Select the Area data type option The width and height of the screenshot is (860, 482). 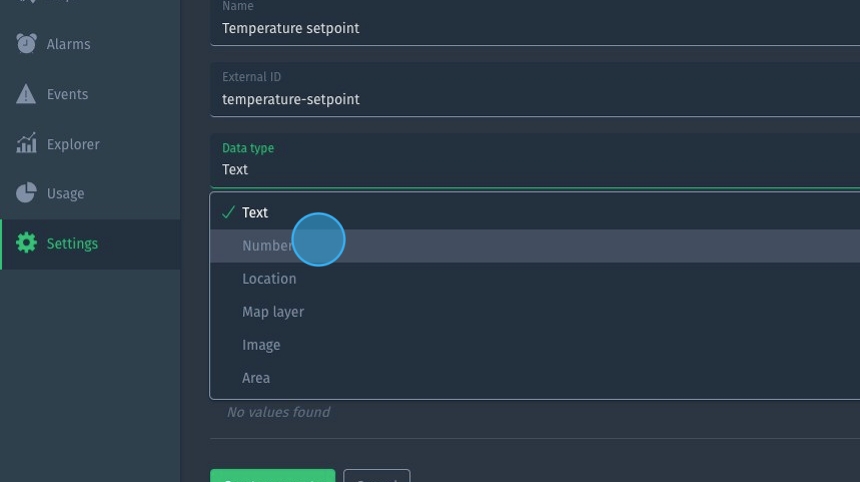256,378
